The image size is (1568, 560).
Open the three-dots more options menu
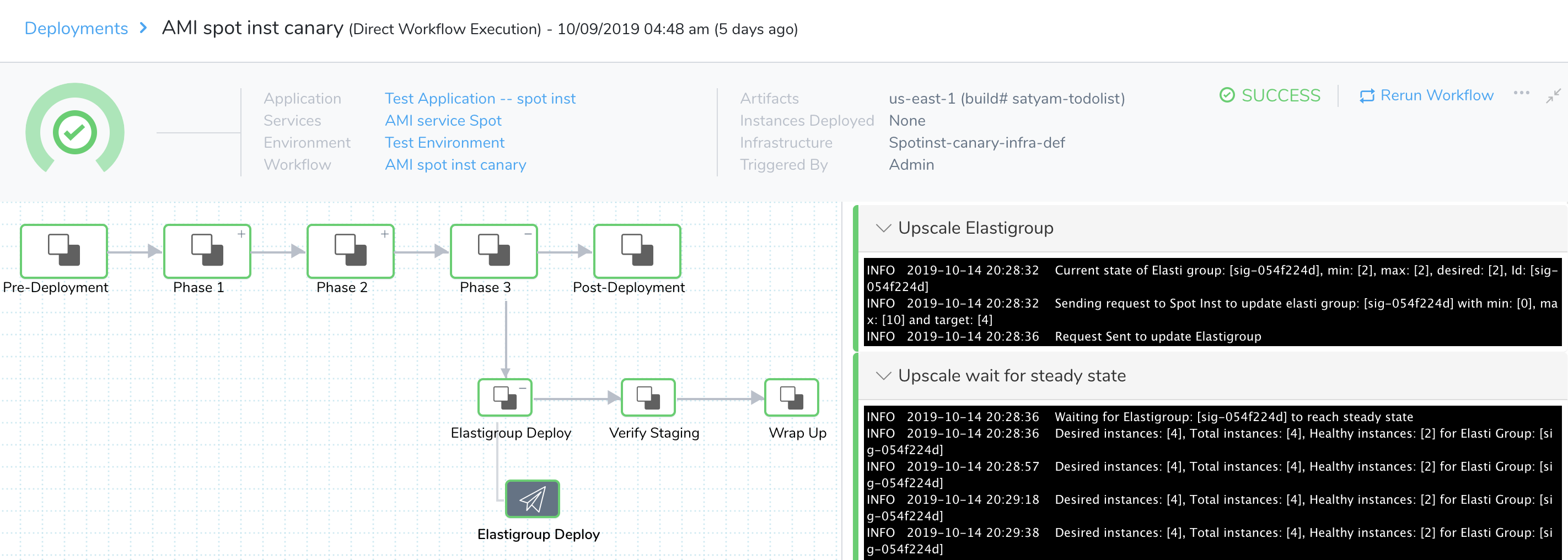(1521, 93)
